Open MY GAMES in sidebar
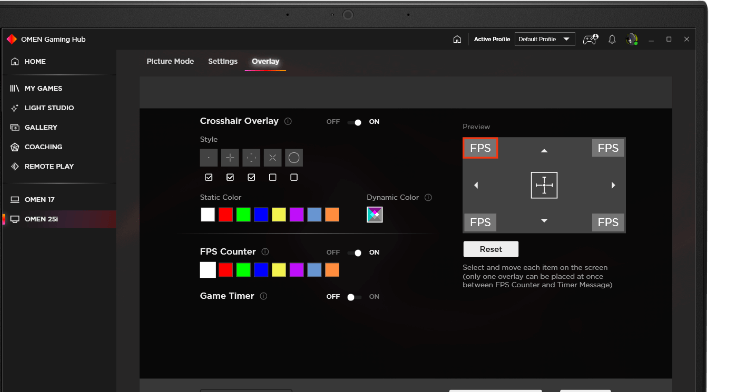This screenshot has height=392, width=734. [37, 89]
